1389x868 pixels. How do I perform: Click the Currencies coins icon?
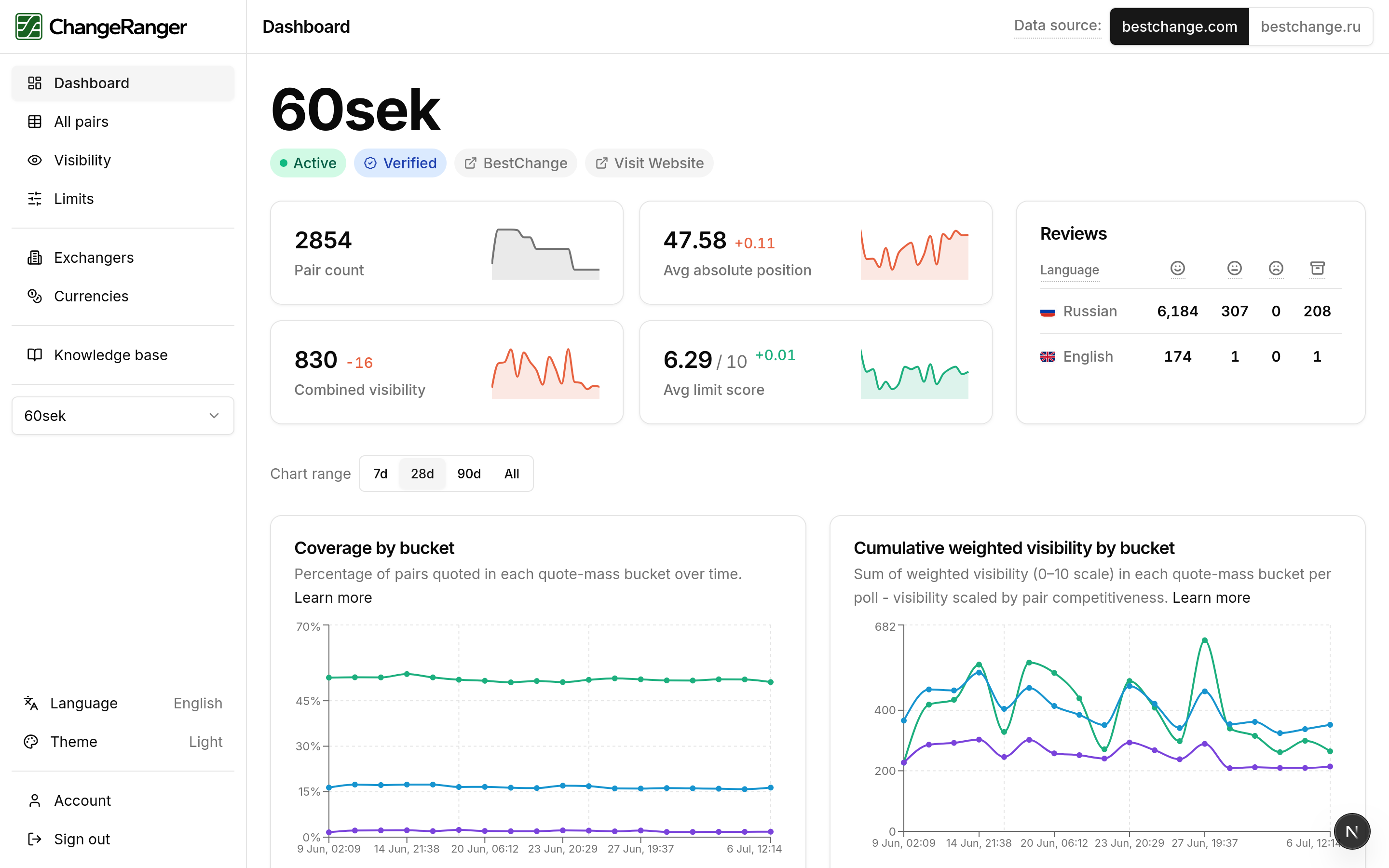pyautogui.click(x=34, y=296)
